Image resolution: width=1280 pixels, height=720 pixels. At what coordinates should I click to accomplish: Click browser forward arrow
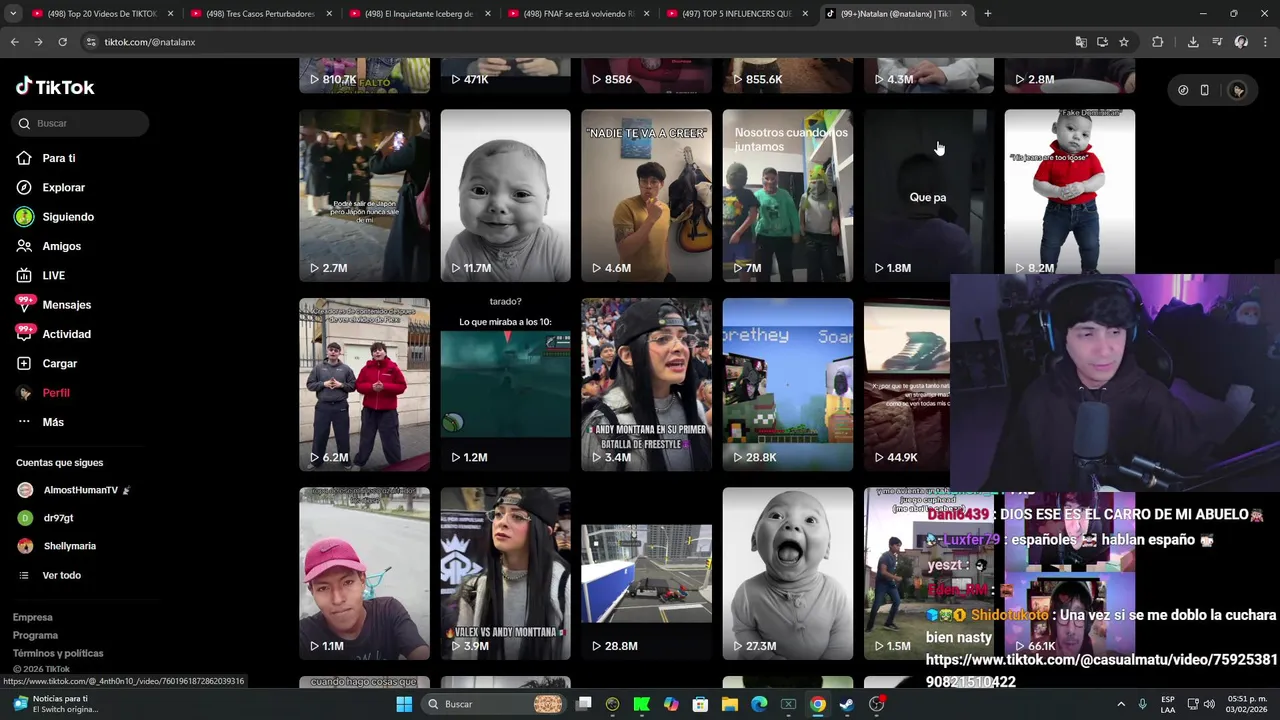pyautogui.click(x=38, y=42)
